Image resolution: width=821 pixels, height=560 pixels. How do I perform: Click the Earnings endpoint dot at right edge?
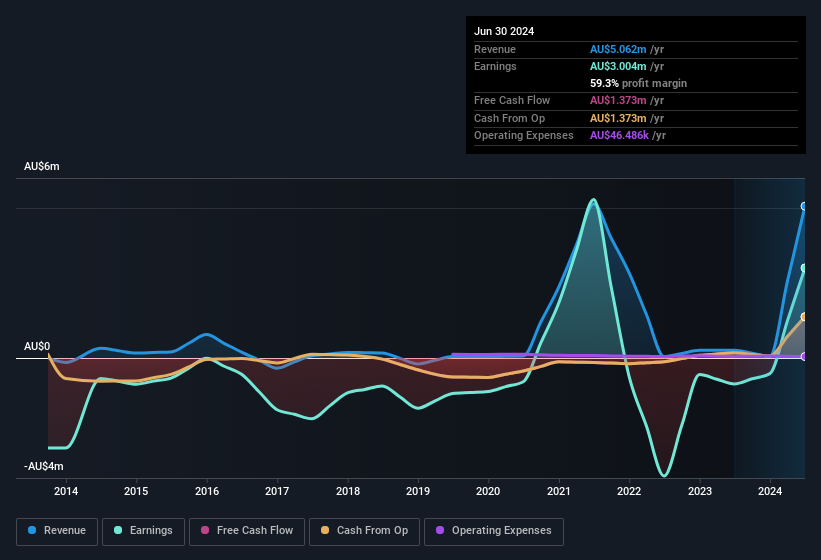(x=804, y=268)
